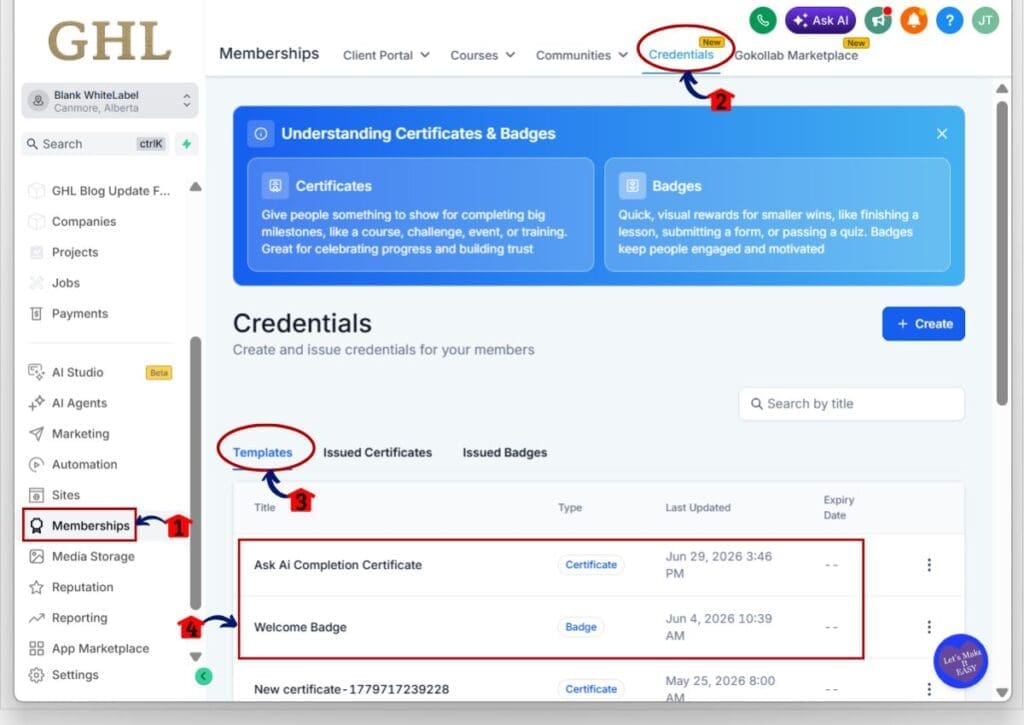
Task: Select the Issued Badges tab
Action: pos(505,453)
